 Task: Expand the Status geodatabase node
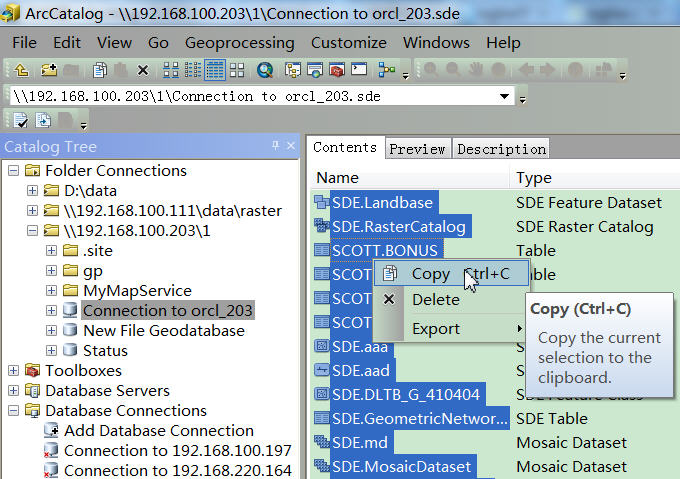(51, 350)
